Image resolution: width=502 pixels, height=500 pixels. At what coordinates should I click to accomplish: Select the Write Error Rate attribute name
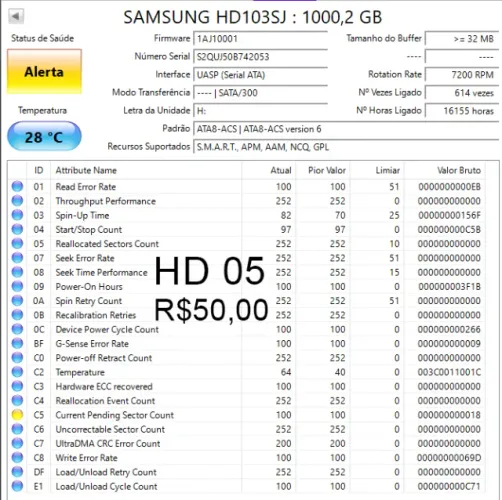tap(86, 458)
